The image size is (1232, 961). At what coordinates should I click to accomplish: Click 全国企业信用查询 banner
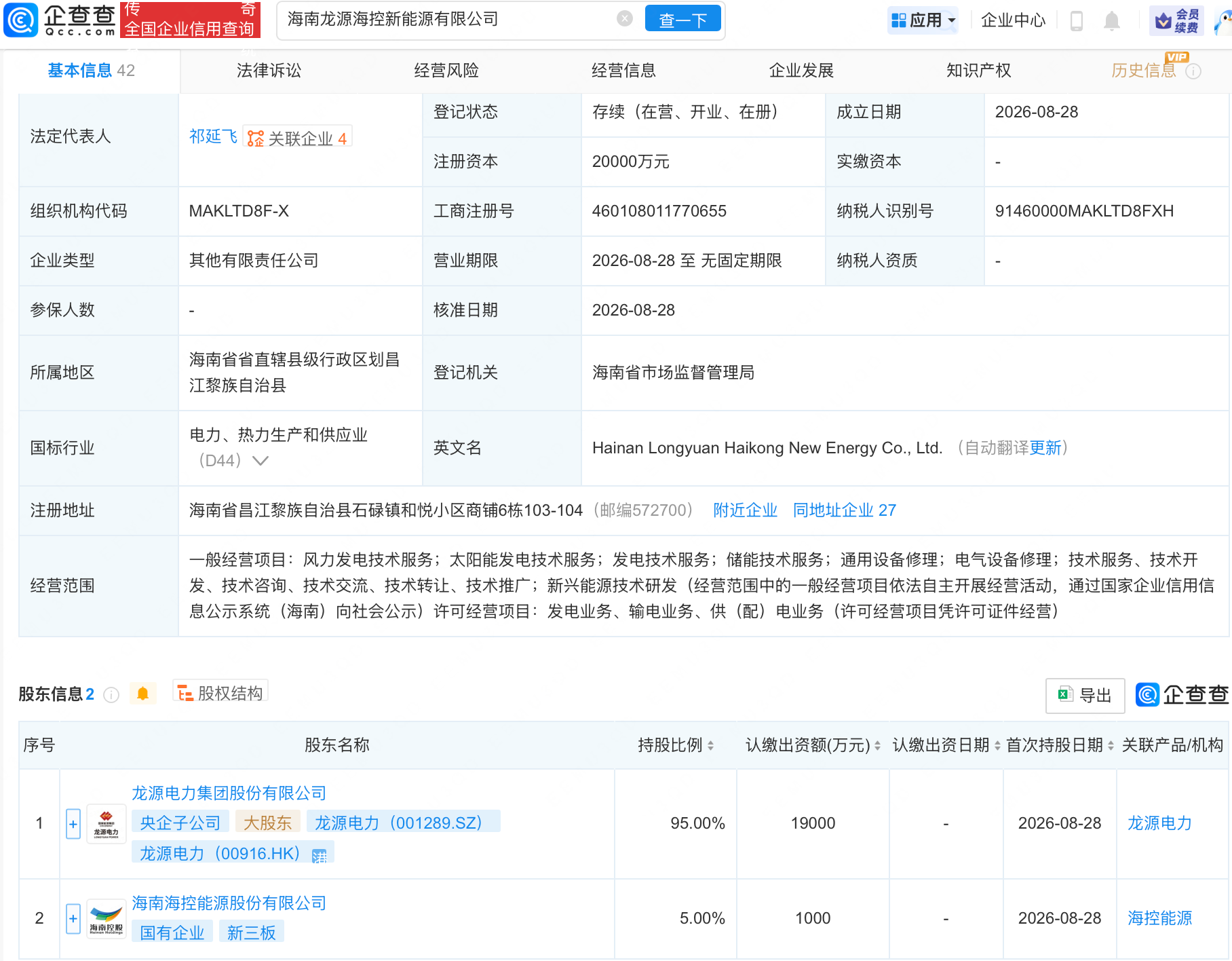coord(189,20)
